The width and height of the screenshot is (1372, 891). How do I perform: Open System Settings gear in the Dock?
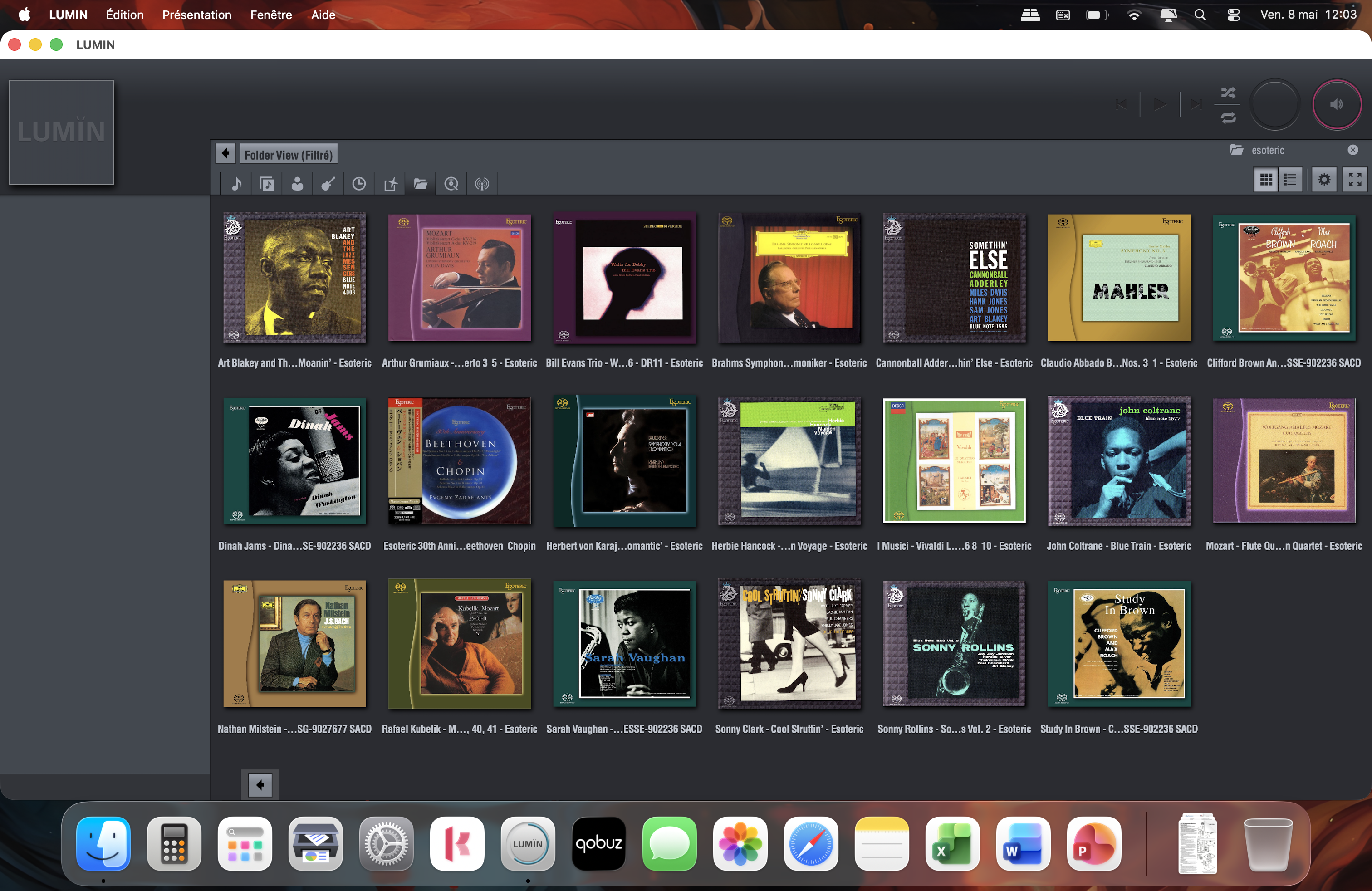[386, 843]
